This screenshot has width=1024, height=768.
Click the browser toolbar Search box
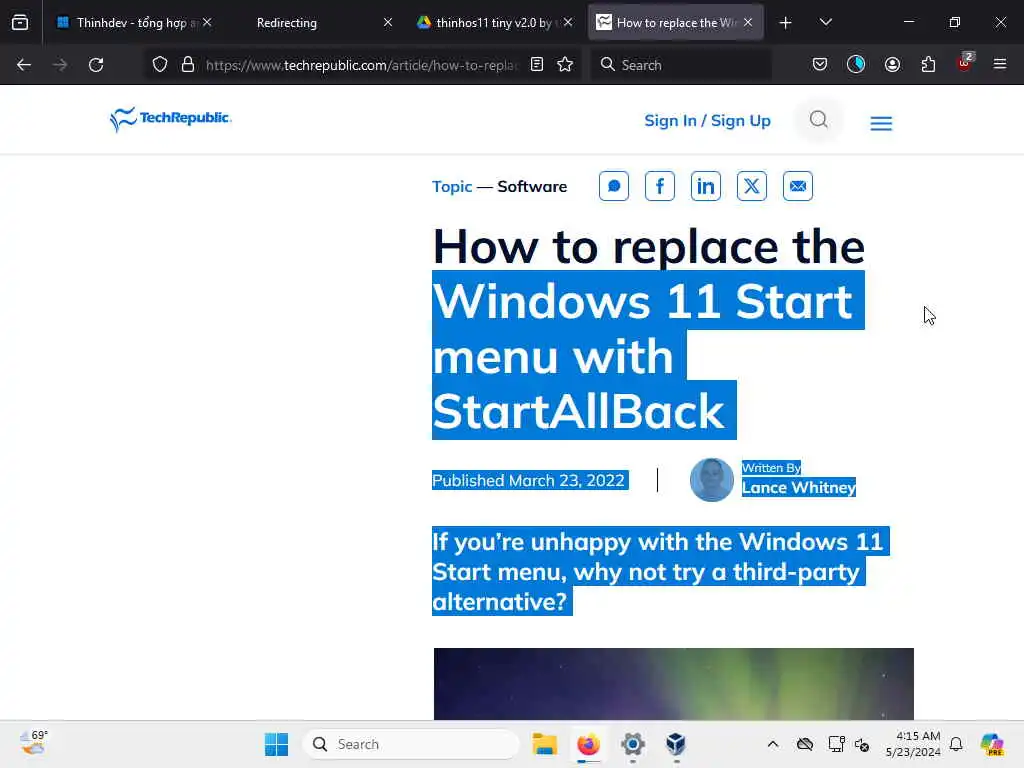tap(680, 65)
